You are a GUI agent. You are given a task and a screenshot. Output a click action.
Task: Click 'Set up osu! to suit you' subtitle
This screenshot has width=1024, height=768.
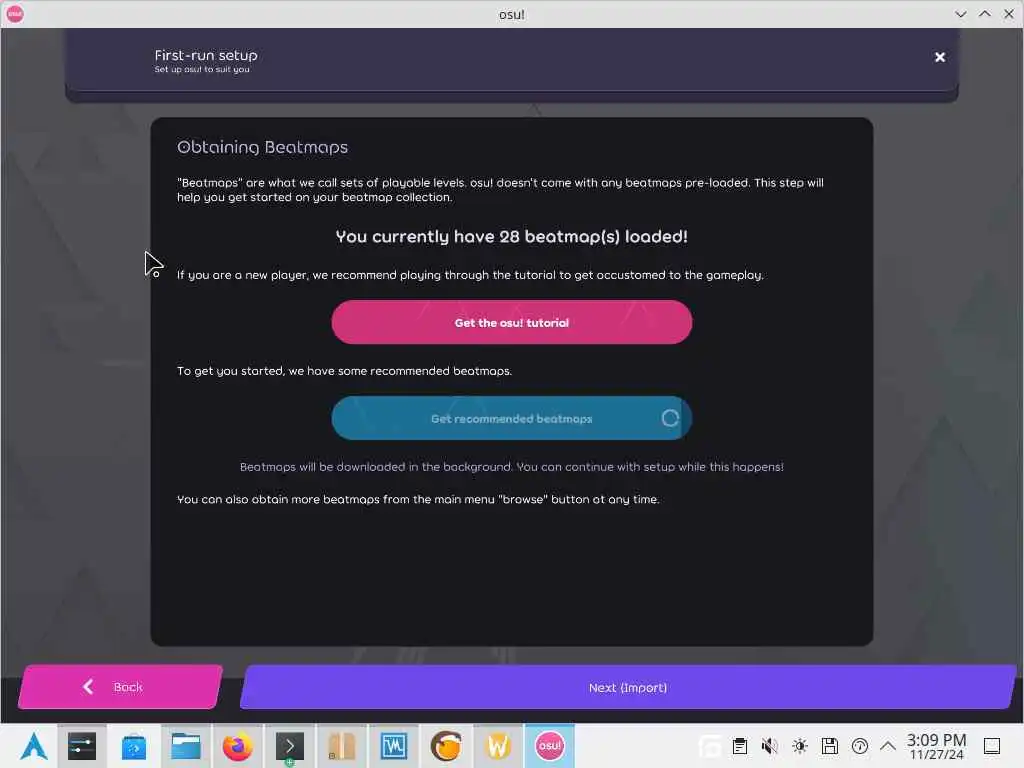202,69
